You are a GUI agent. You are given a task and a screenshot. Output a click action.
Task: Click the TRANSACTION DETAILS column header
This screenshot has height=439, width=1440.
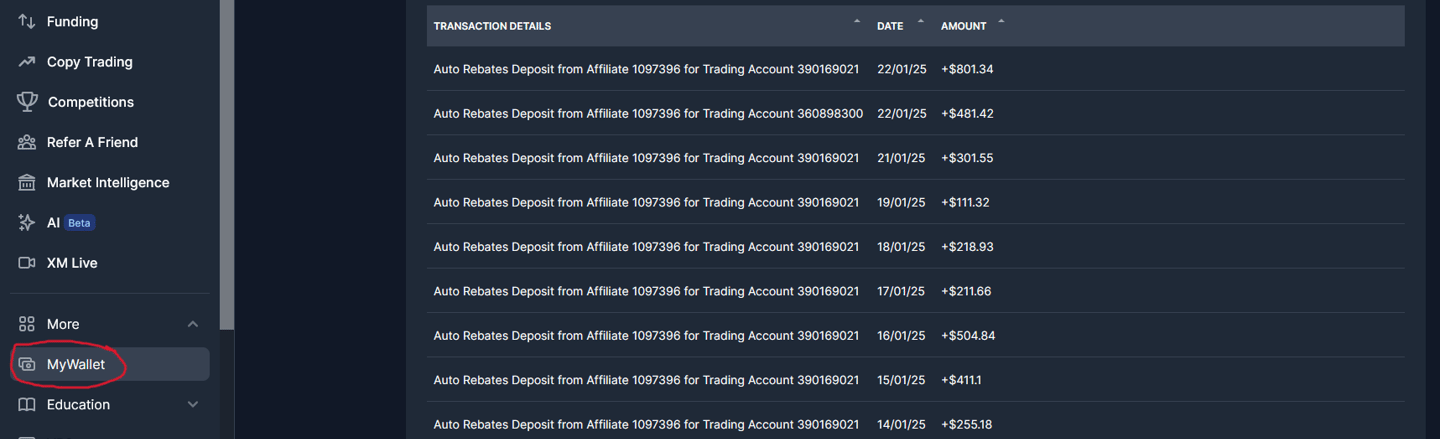click(x=492, y=26)
